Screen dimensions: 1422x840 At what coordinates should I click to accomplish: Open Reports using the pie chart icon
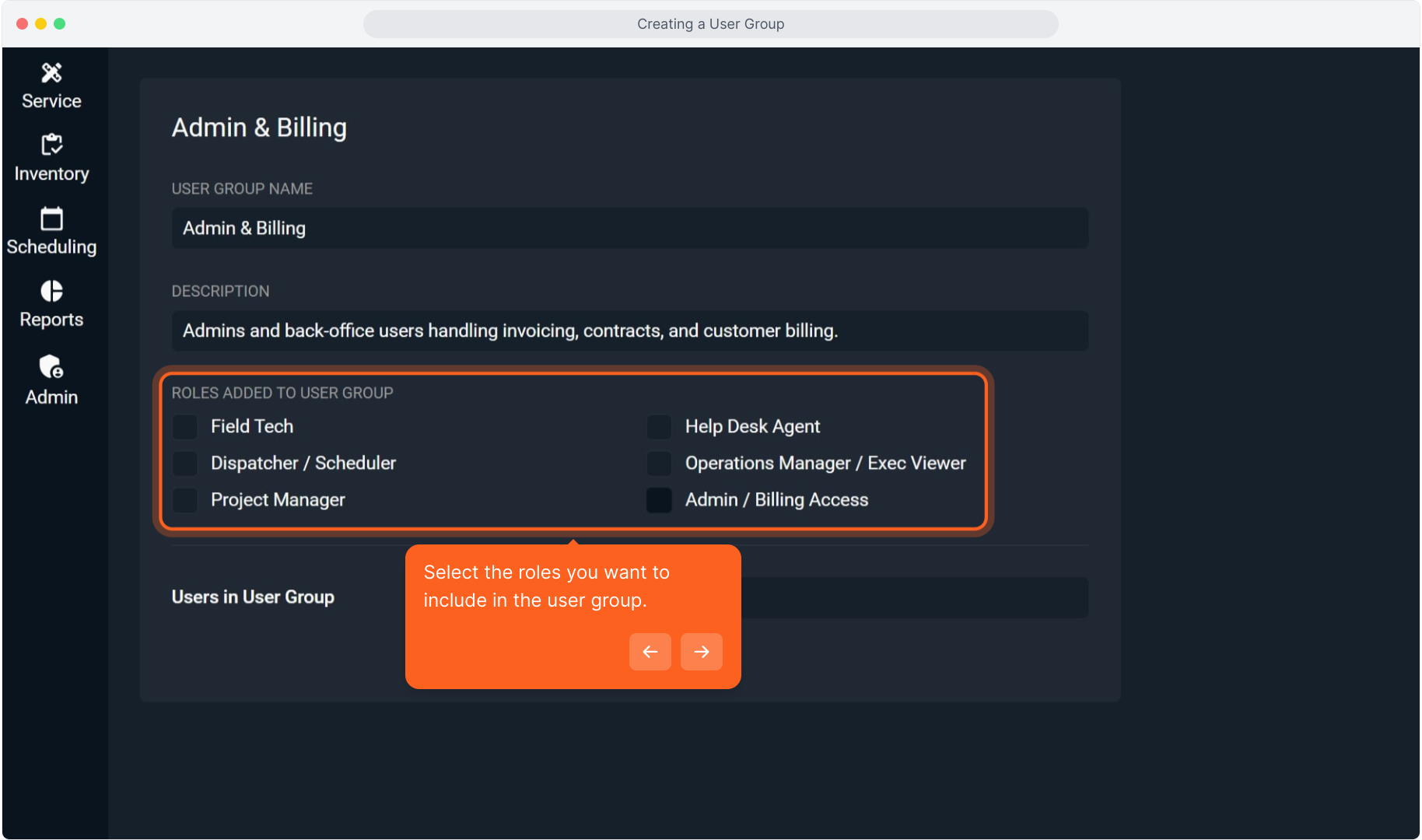coord(51,291)
